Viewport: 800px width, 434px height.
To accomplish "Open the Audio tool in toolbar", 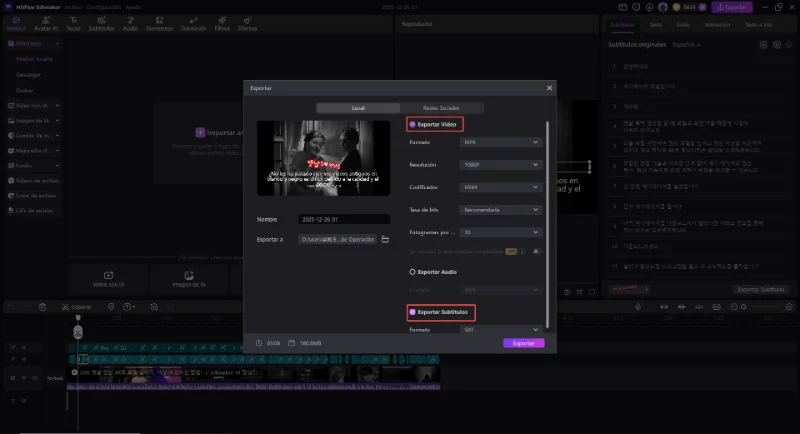I will tap(130, 24).
